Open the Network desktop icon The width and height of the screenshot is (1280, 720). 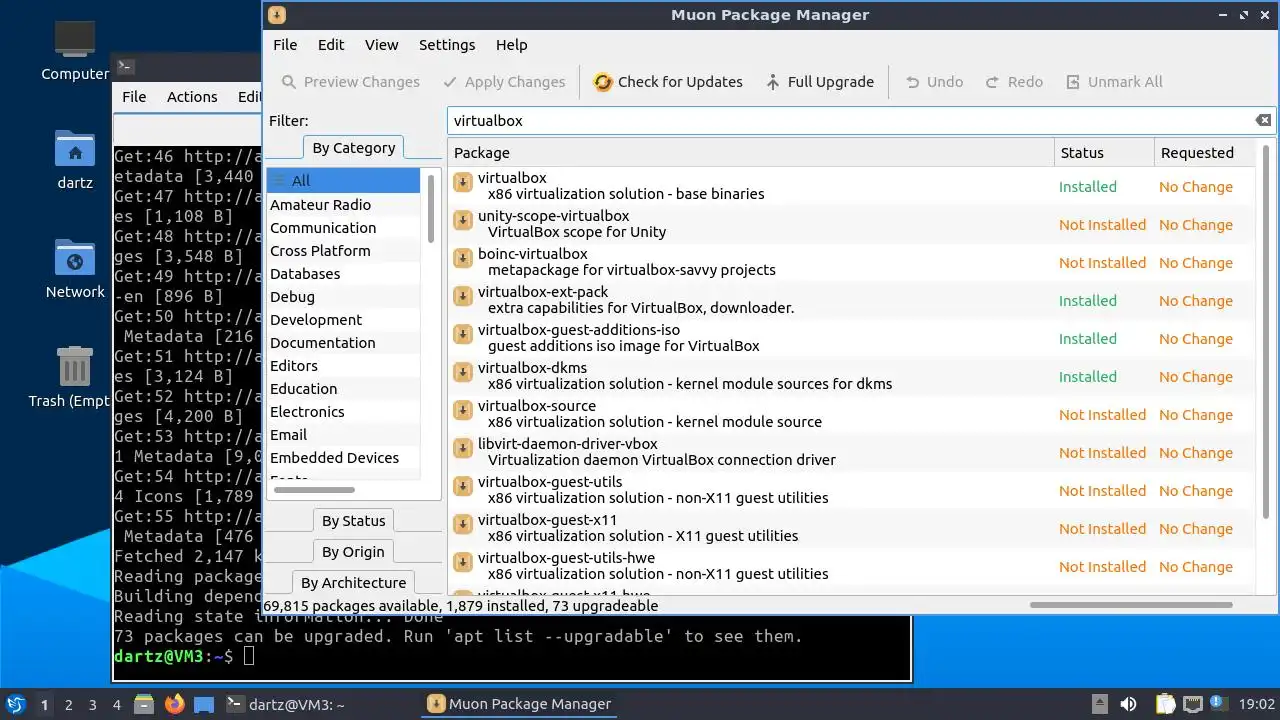coord(75,270)
